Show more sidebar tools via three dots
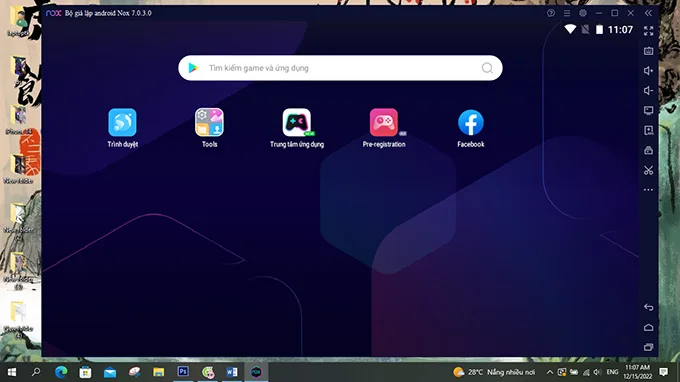Viewport: 680px width, 382px height. click(648, 190)
